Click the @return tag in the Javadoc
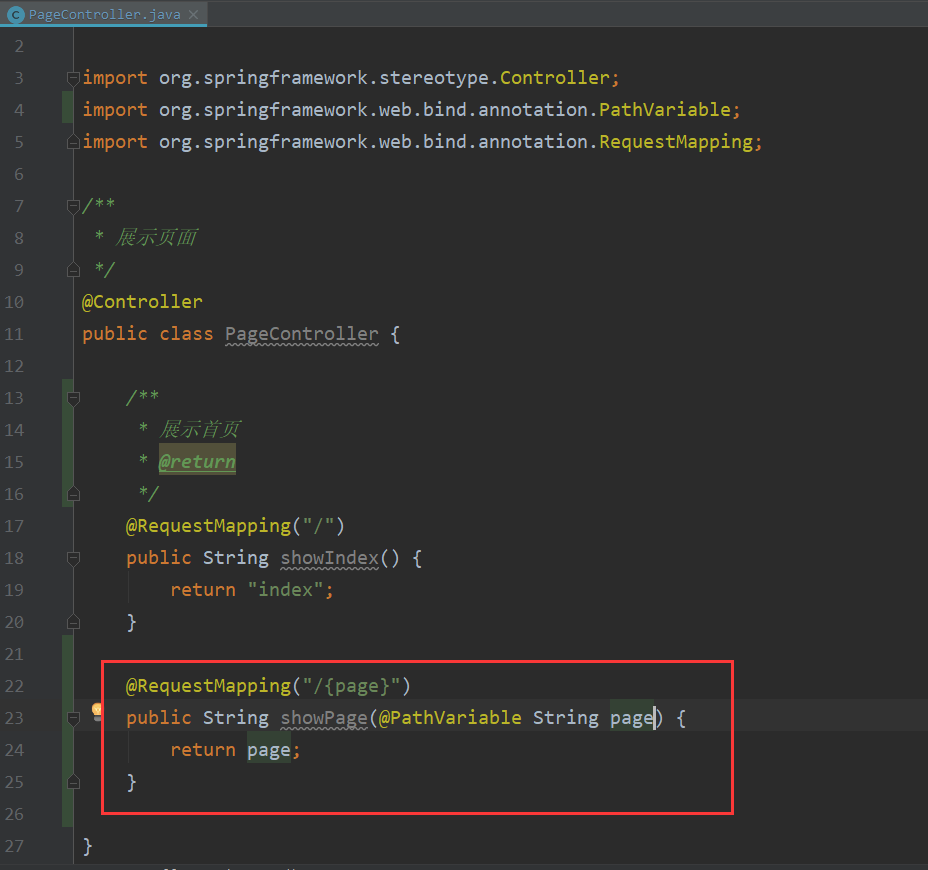The image size is (928, 870). pyautogui.click(x=197, y=462)
